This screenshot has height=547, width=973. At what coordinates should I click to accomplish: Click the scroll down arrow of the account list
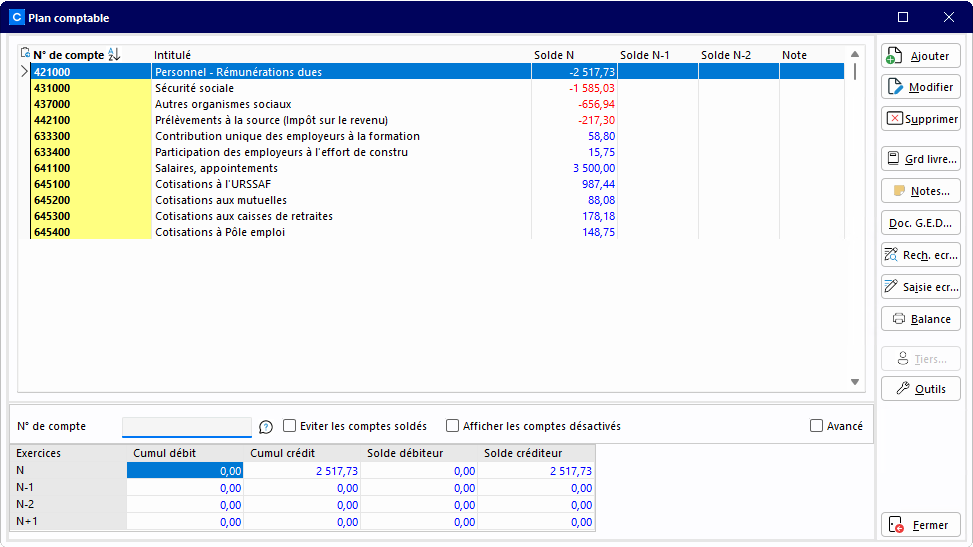coord(854,382)
